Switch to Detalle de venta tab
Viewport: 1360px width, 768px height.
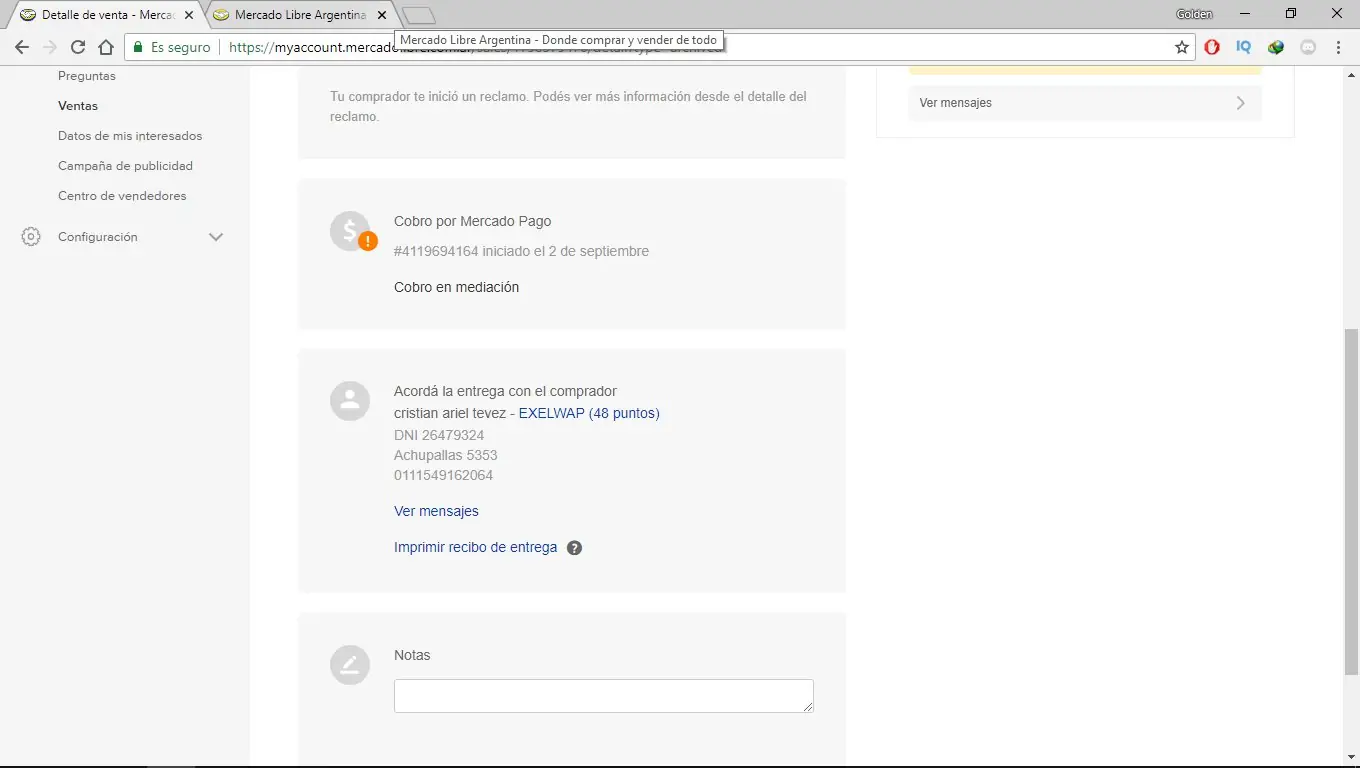[107, 15]
